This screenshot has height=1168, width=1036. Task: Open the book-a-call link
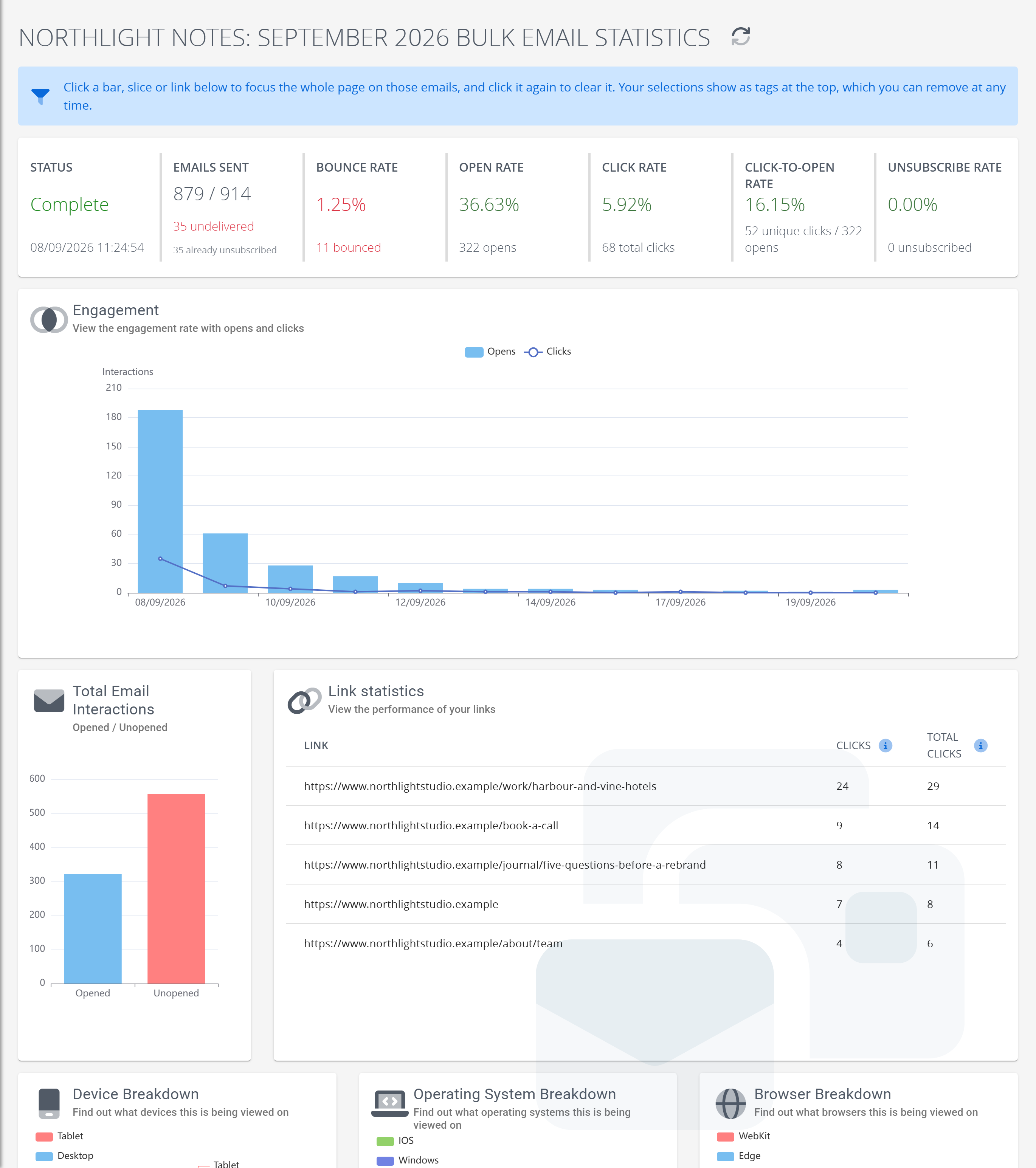[431, 825]
